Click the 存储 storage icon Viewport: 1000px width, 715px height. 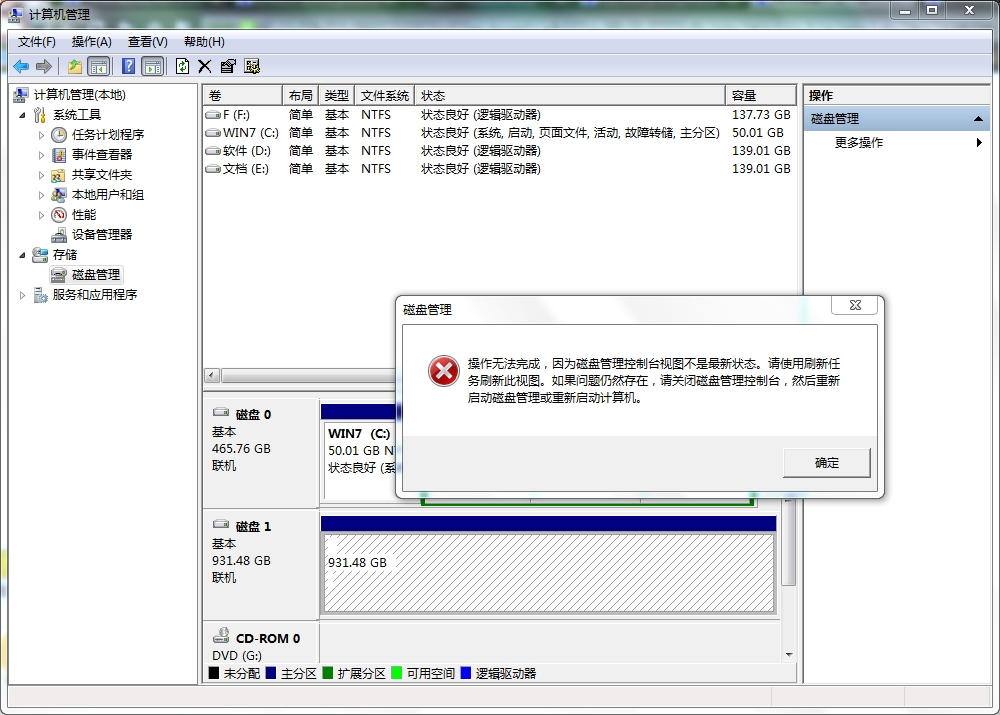tap(40, 254)
